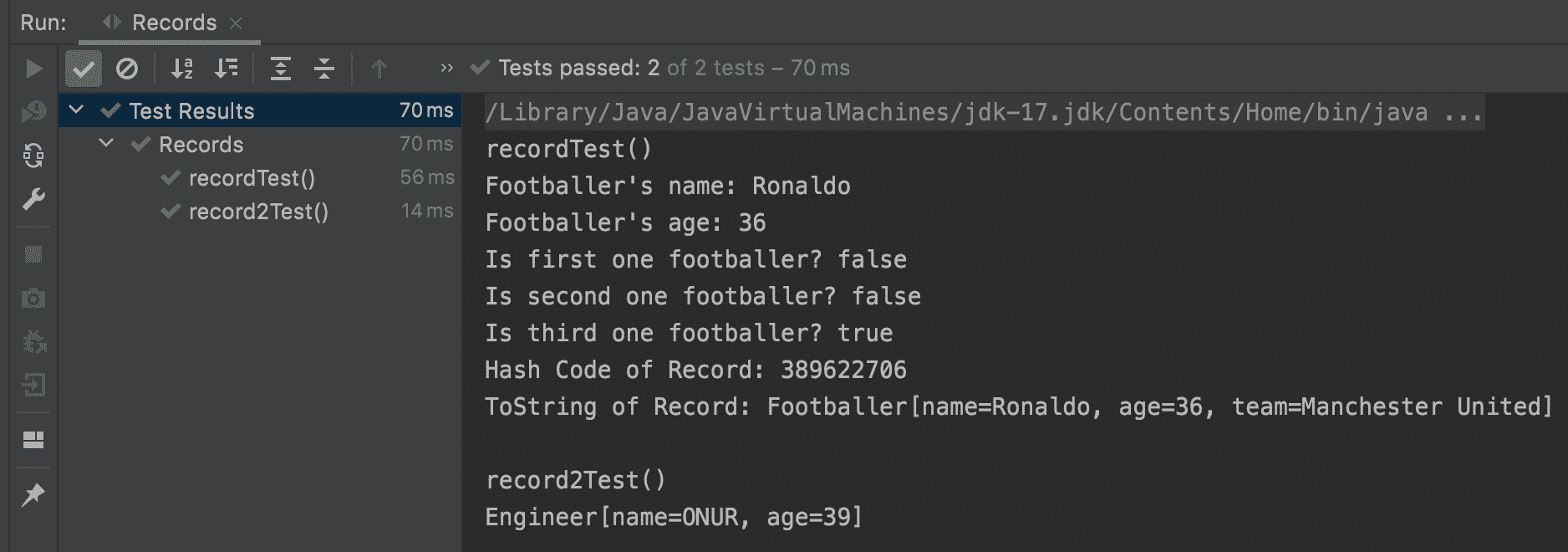Enable the pin tab option
Screen dimensions: 1568x552
click(33, 493)
